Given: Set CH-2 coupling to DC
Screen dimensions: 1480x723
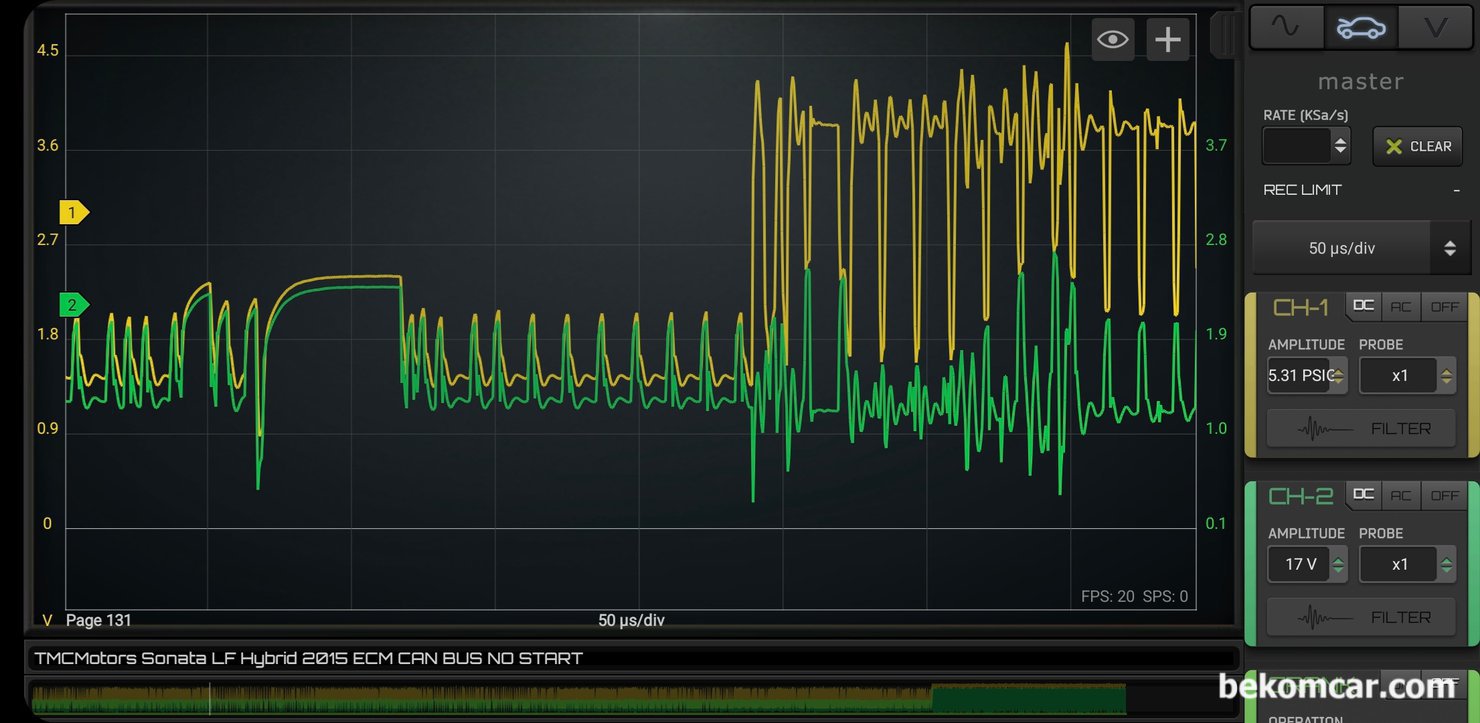Looking at the screenshot, I should (1363, 495).
